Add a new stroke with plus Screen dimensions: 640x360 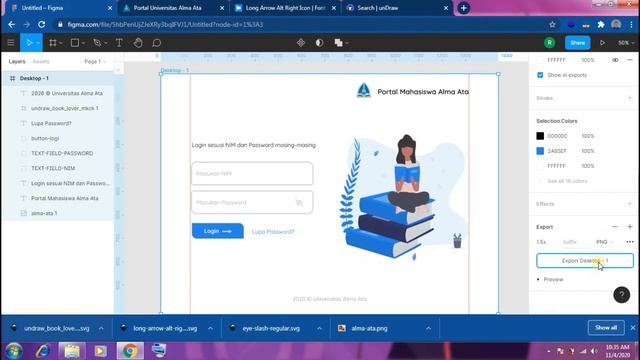pos(629,98)
